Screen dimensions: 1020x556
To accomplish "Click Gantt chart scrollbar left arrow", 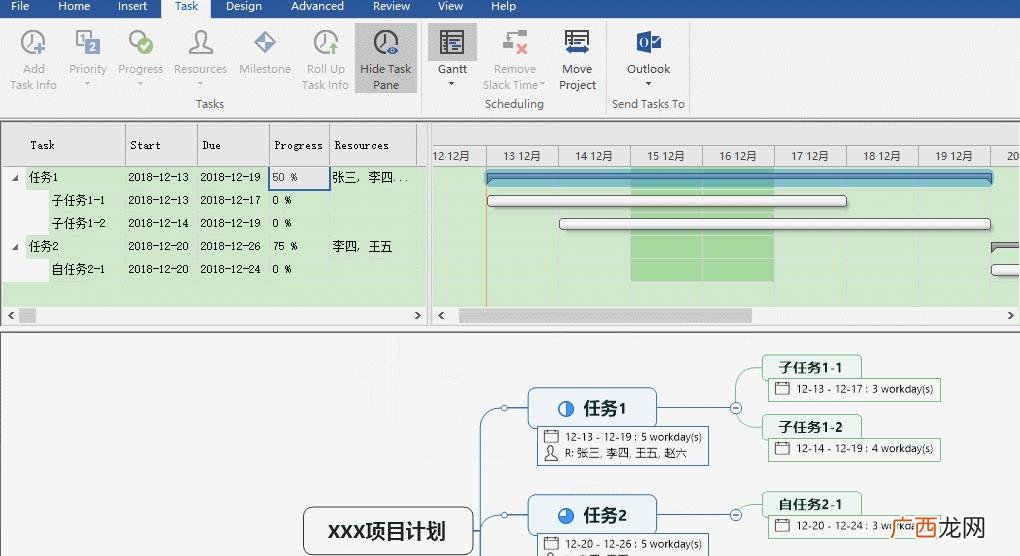I will pyautogui.click(x=441, y=315).
